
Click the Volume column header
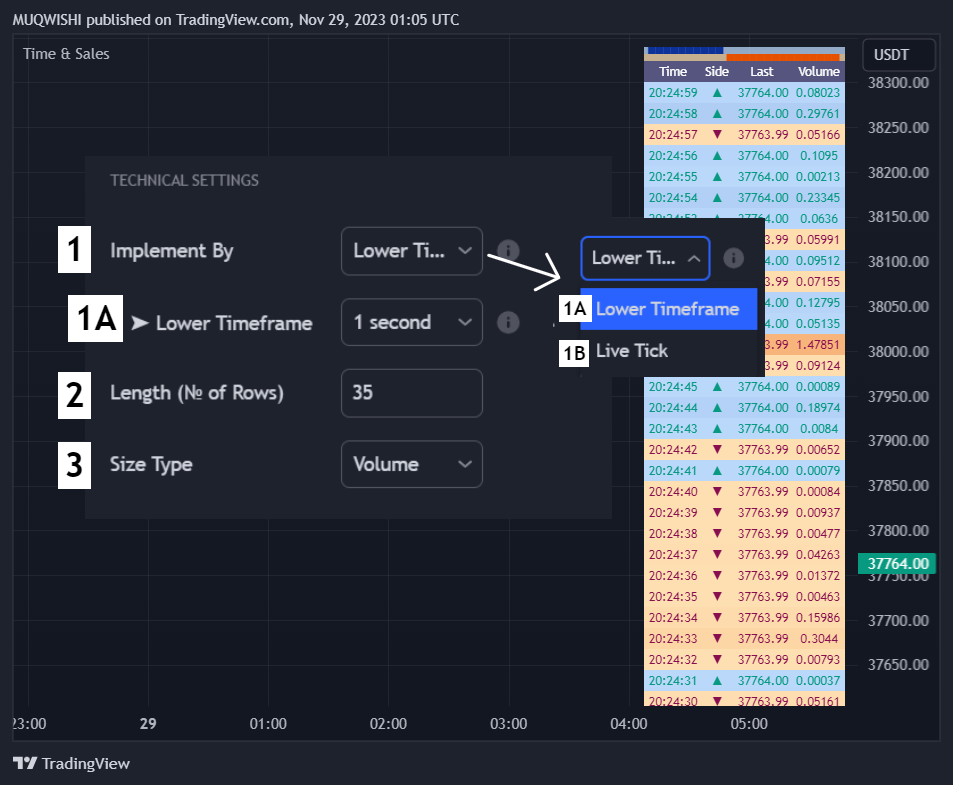tap(819, 71)
